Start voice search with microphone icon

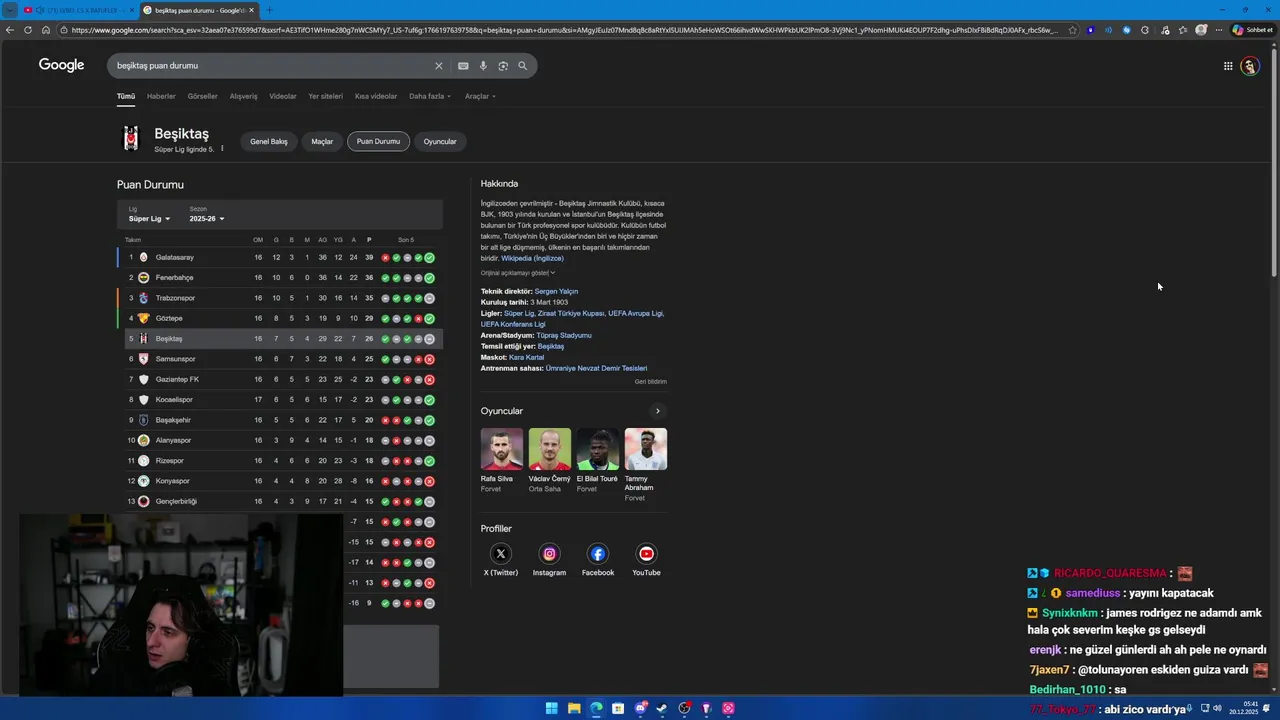483,66
